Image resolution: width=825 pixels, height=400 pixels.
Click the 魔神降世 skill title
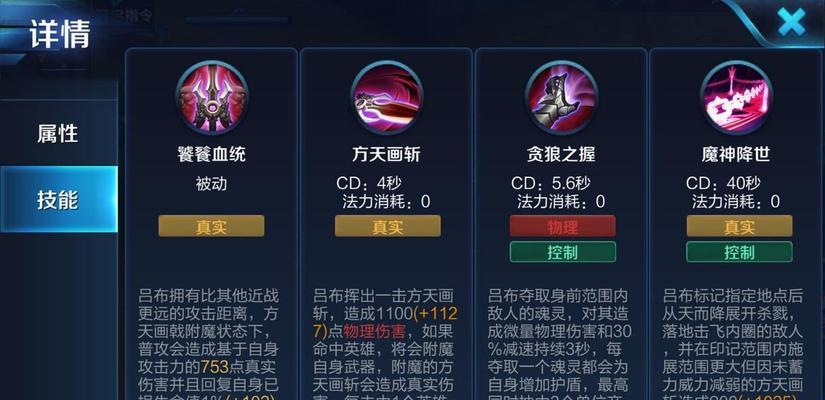pyautogui.click(x=736, y=154)
